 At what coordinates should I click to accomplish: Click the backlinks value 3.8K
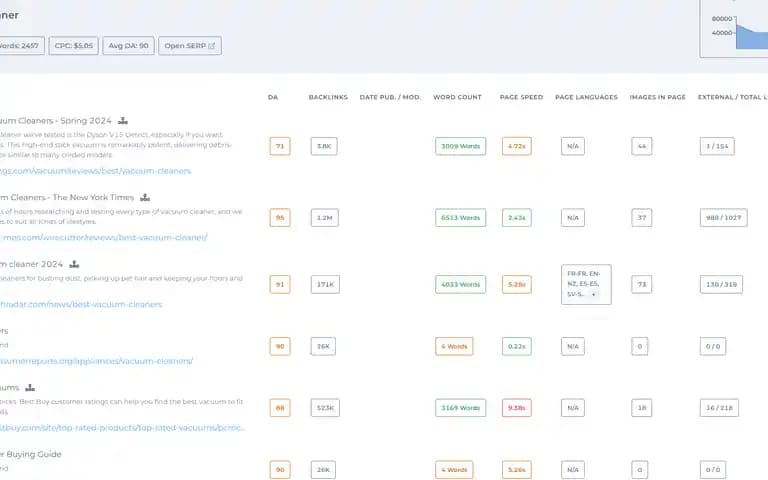(x=324, y=146)
